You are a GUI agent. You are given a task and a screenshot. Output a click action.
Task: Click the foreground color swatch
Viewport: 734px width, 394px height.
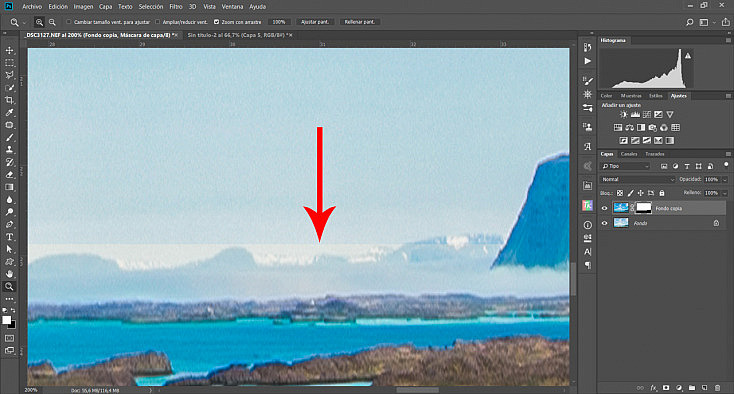pyautogui.click(x=6, y=320)
